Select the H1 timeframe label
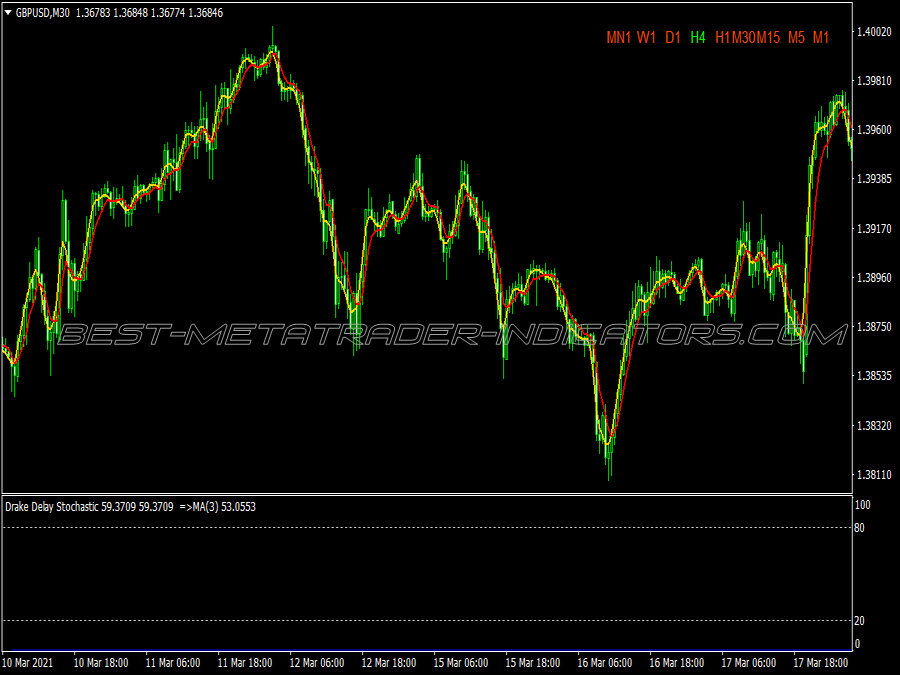Viewport: 900px width, 675px height. pyautogui.click(x=722, y=38)
